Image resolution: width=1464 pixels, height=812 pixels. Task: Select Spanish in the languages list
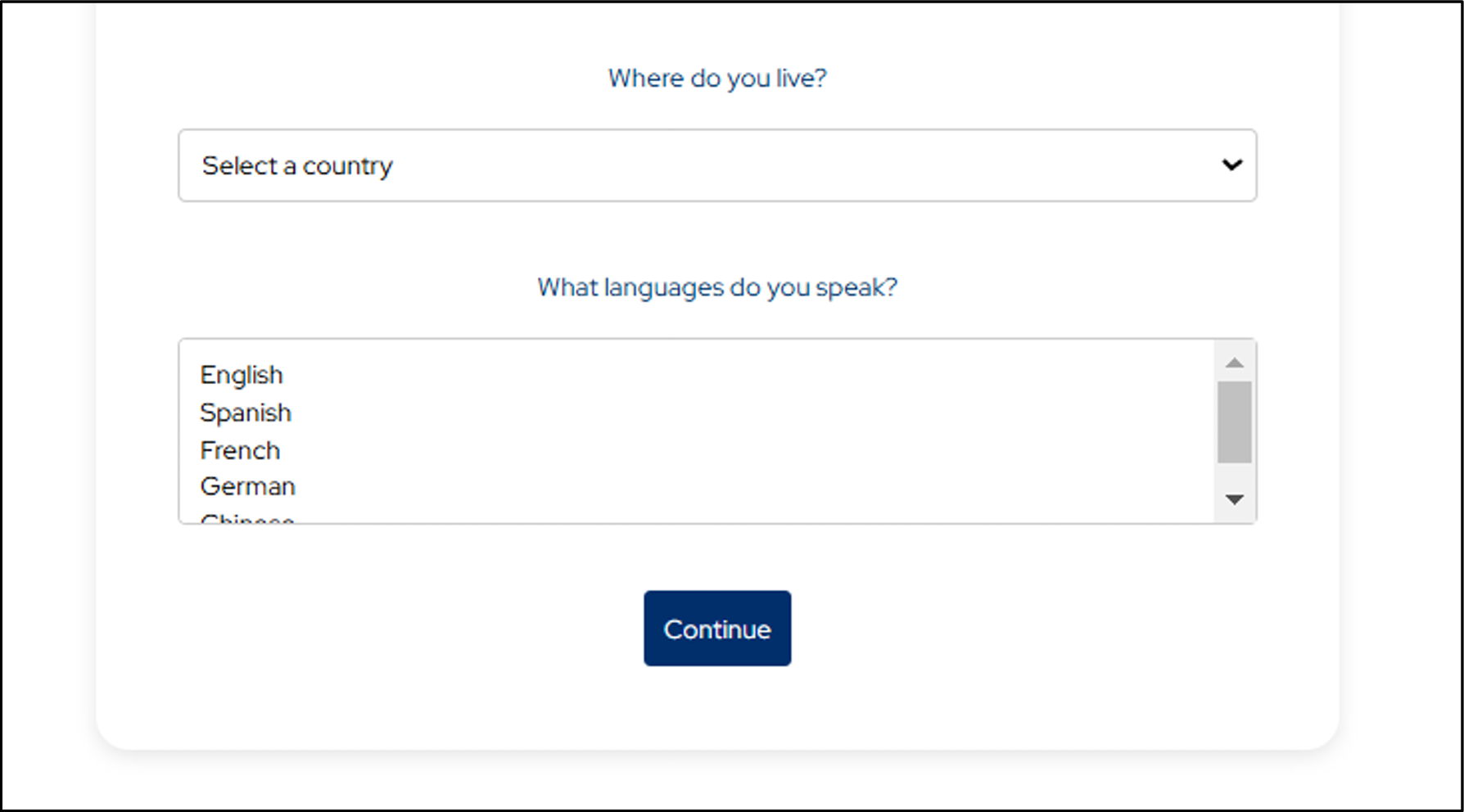click(246, 413)
